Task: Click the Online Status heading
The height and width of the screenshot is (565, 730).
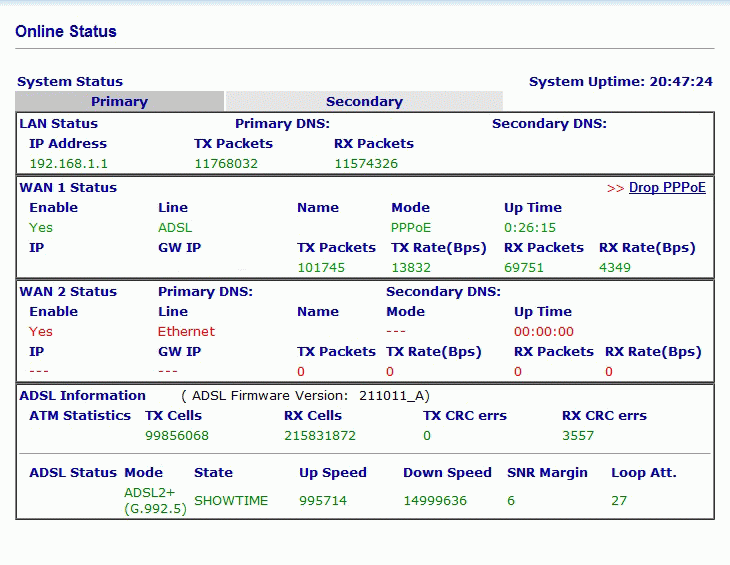Action: click(x=66, y=32)
